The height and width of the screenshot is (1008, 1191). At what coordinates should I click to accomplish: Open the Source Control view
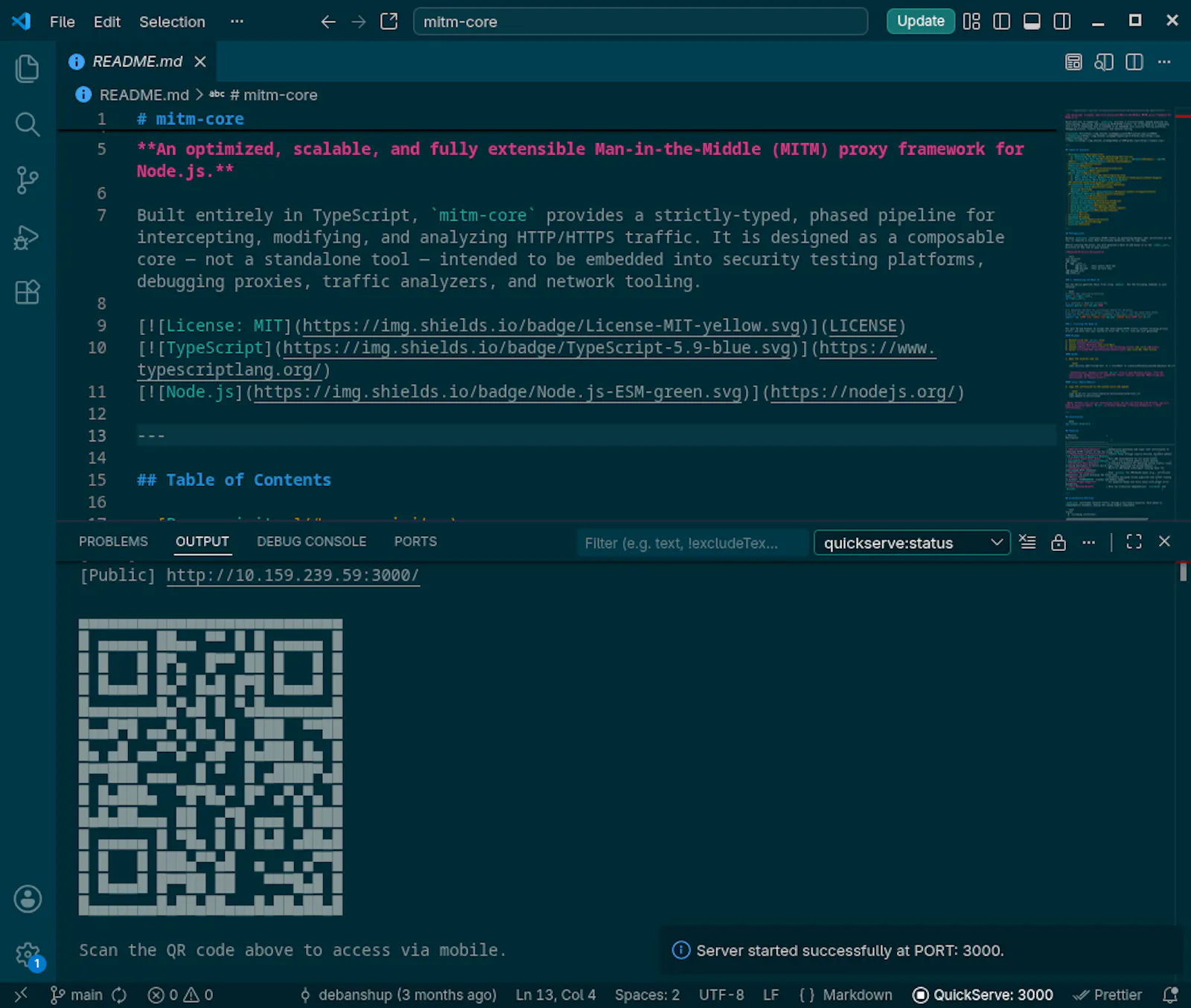[28, 180]
